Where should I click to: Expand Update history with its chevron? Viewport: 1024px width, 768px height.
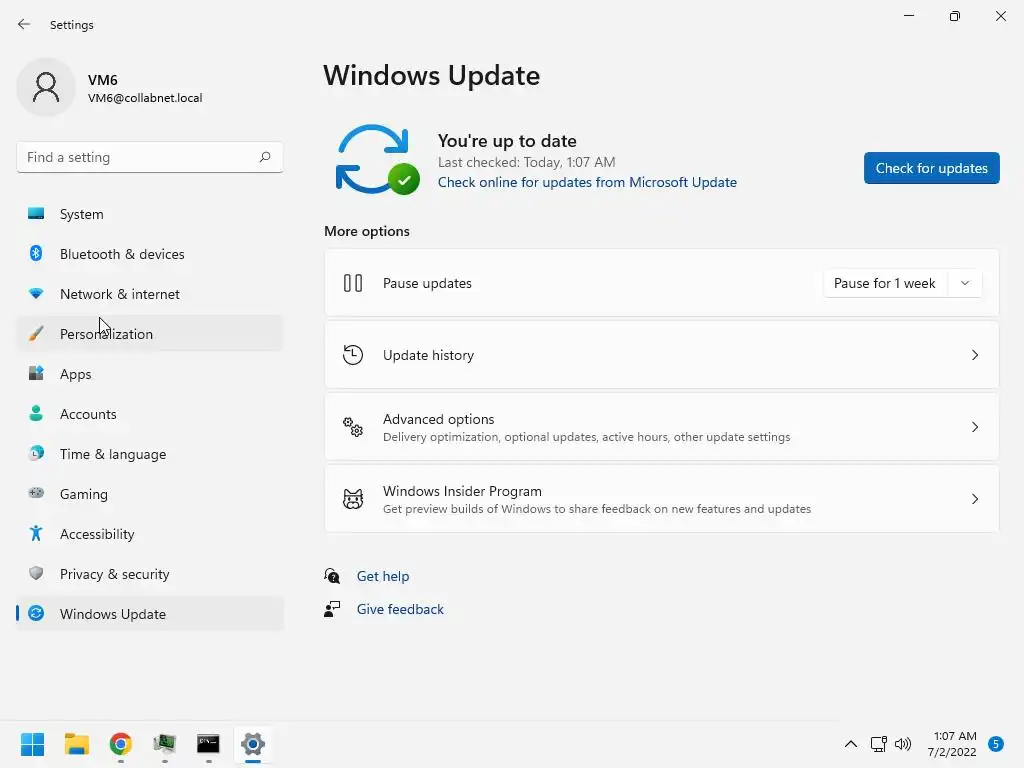tap(974, 355)
